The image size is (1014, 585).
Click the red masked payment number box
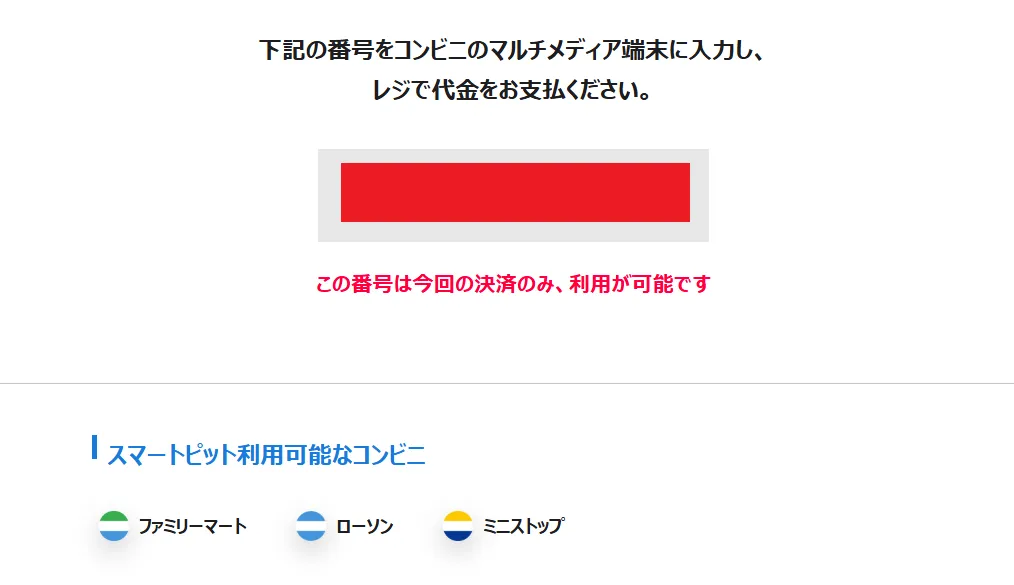point(515,192)
